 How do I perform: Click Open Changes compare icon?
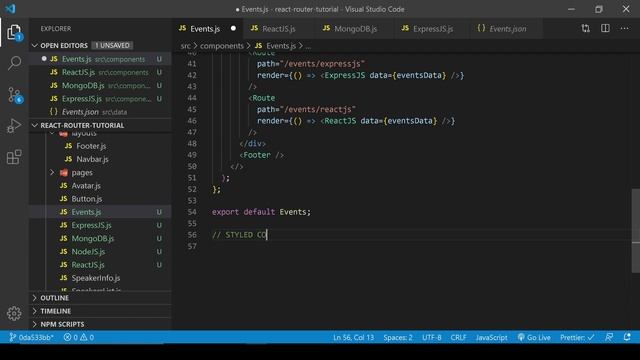click(585, 29)
